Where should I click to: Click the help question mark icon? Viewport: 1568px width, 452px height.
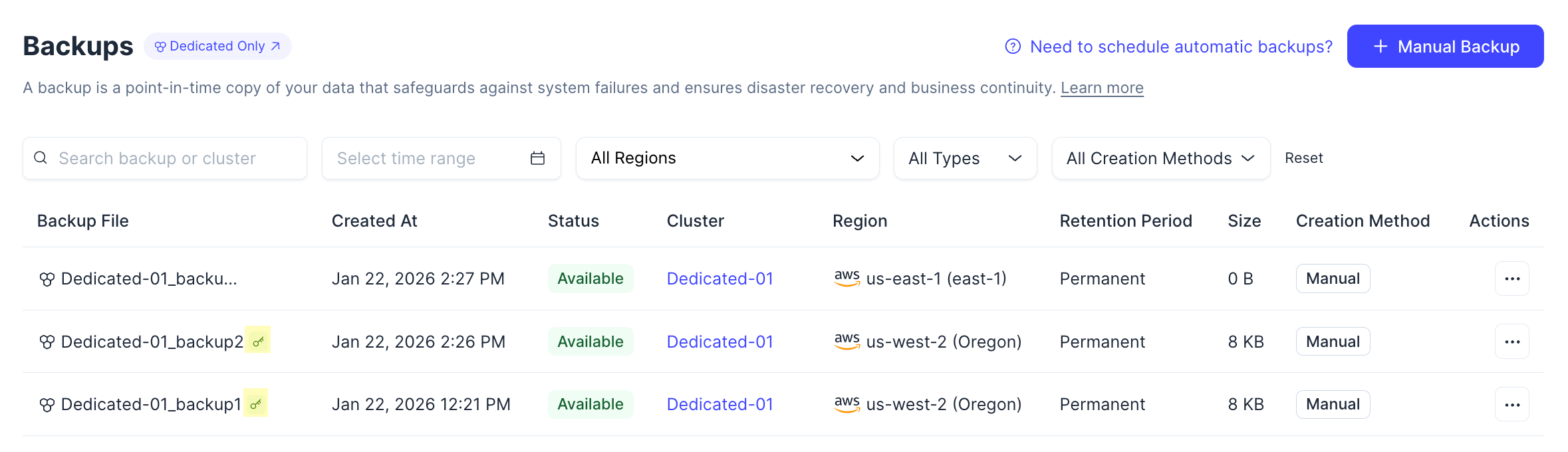point(1013,47)
